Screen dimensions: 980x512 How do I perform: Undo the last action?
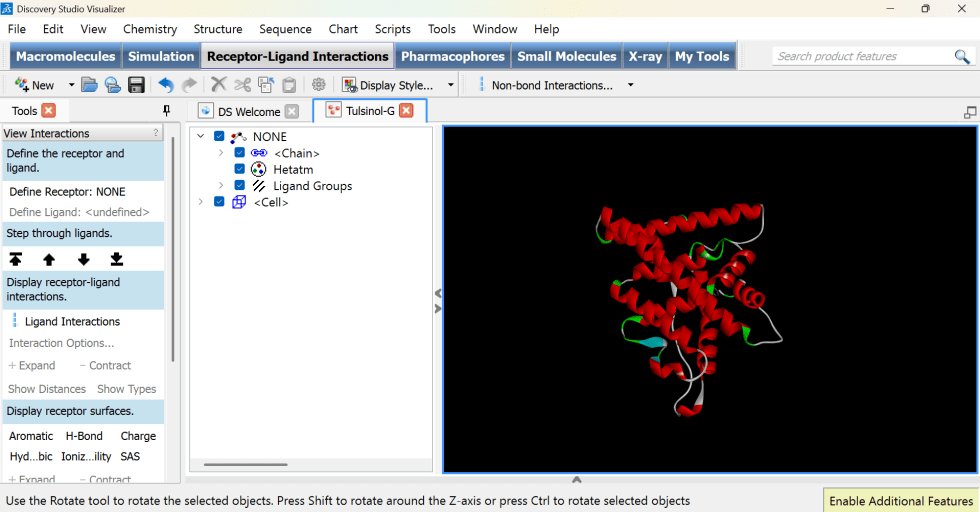click(166, 85)
